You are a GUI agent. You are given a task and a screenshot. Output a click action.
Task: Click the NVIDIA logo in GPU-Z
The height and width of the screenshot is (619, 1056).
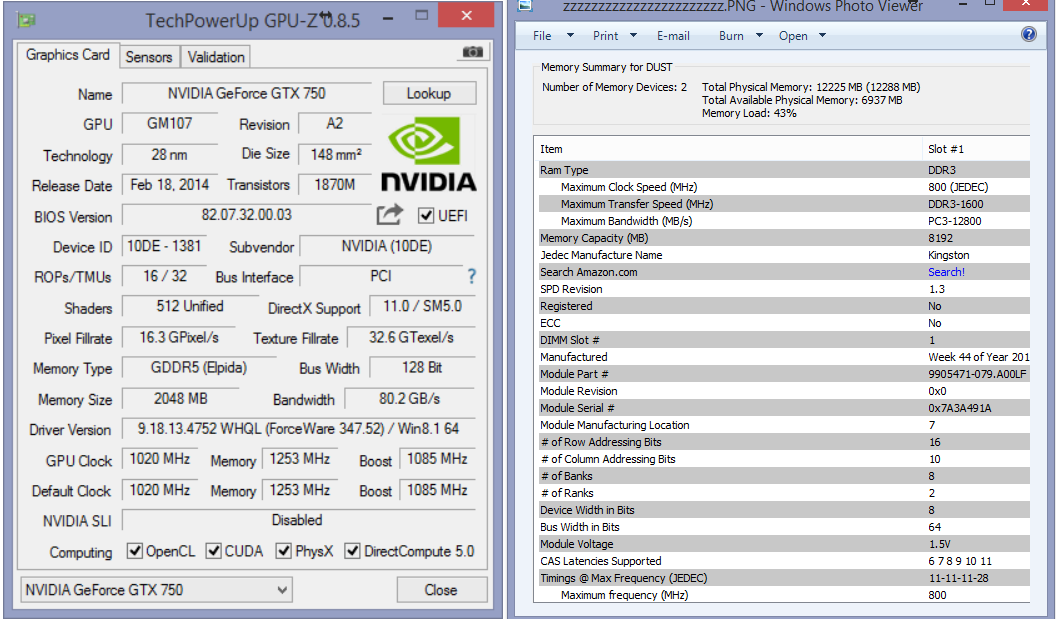(428, 154)
